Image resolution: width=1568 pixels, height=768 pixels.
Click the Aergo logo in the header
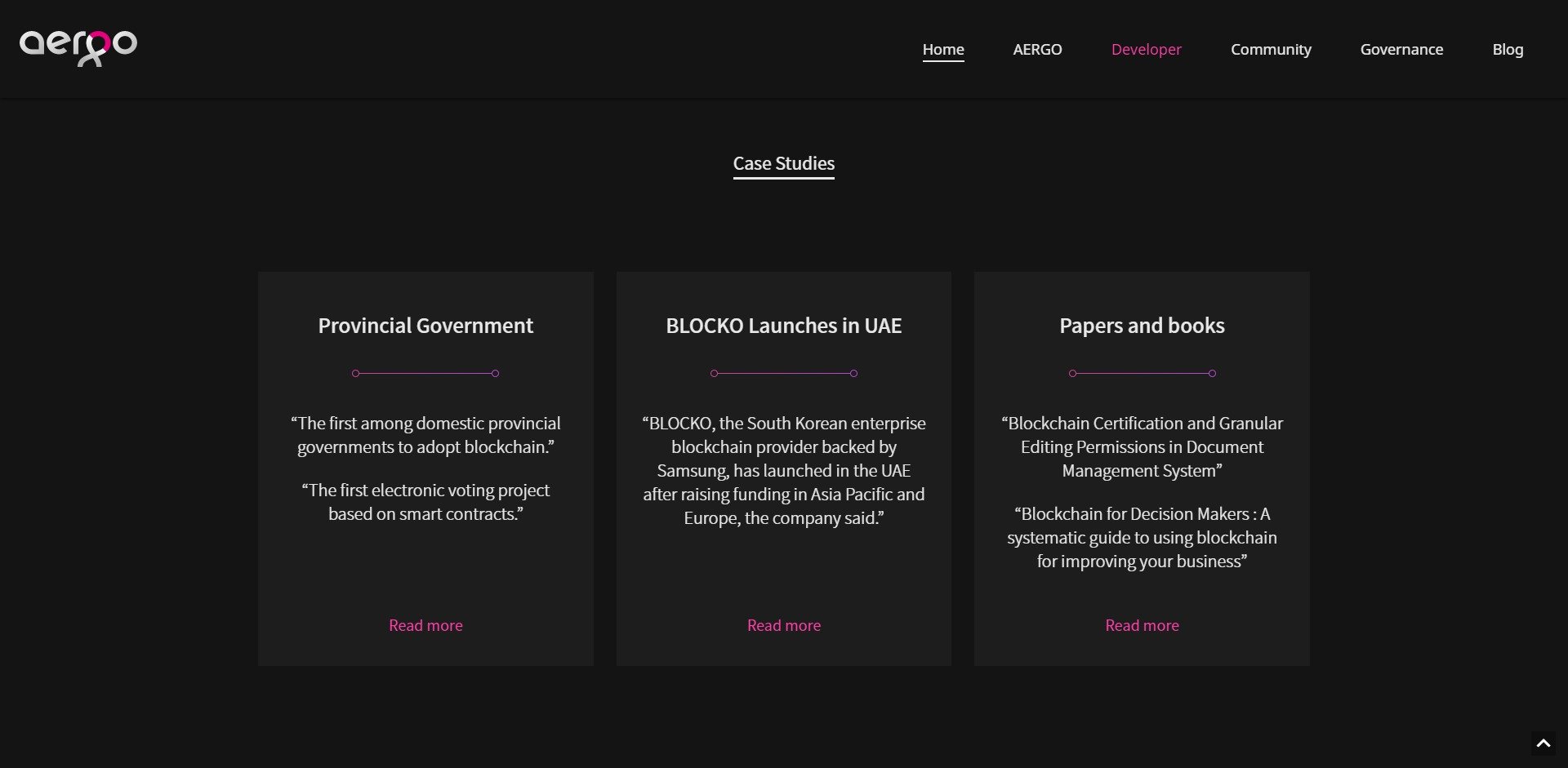pos(78,47)
